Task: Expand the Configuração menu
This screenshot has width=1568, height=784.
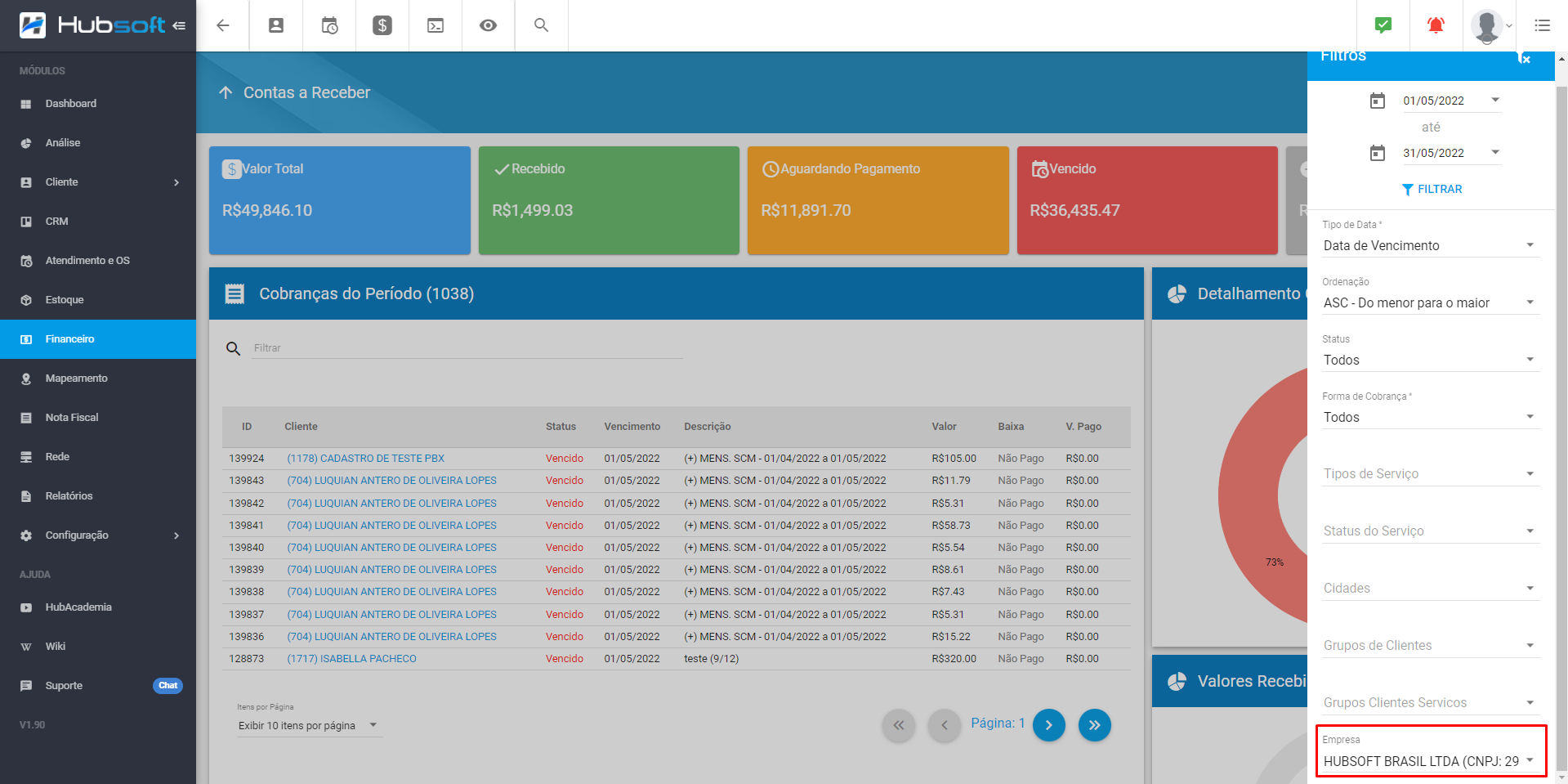Action: (98, 535)
